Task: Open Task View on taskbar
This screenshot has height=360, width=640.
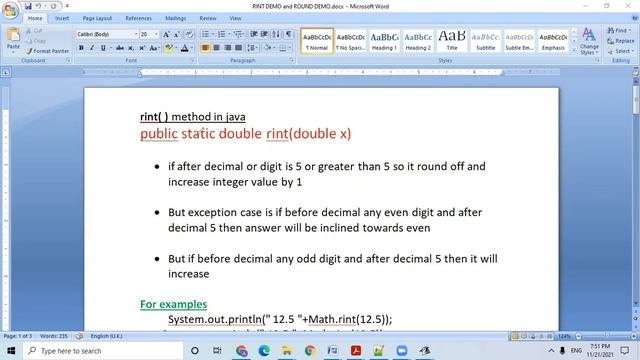Action: 217,351
